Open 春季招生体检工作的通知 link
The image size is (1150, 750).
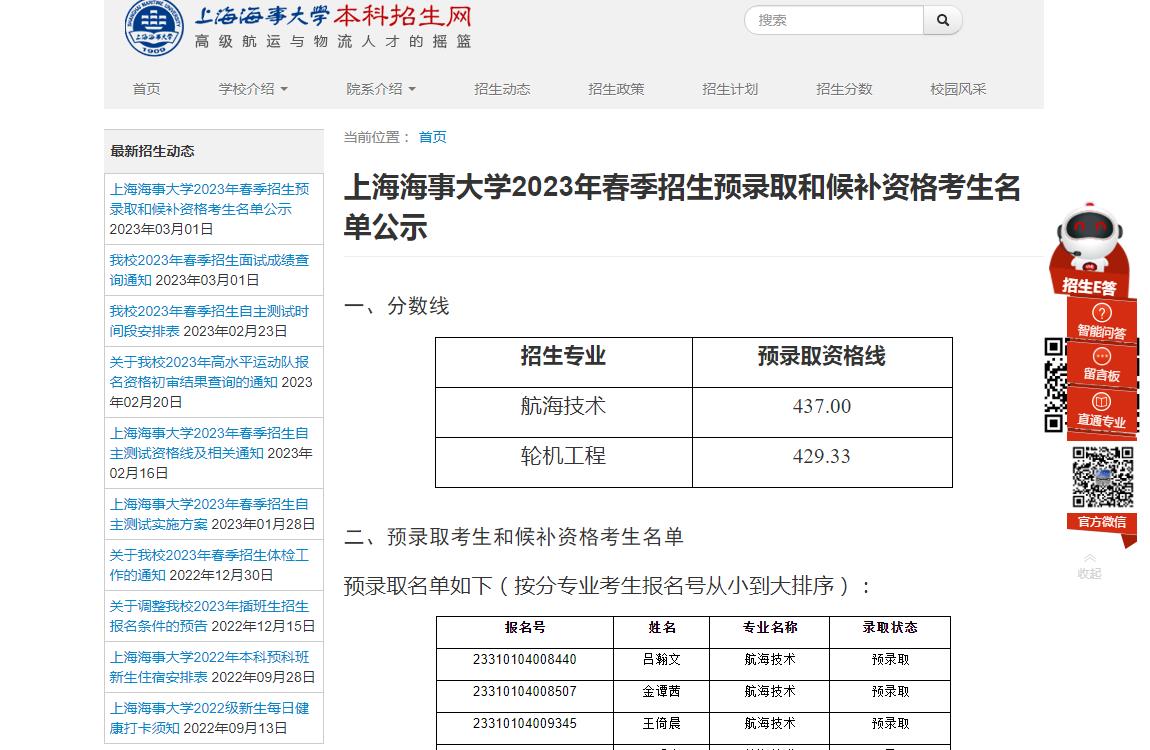click(x=209, y=565)
